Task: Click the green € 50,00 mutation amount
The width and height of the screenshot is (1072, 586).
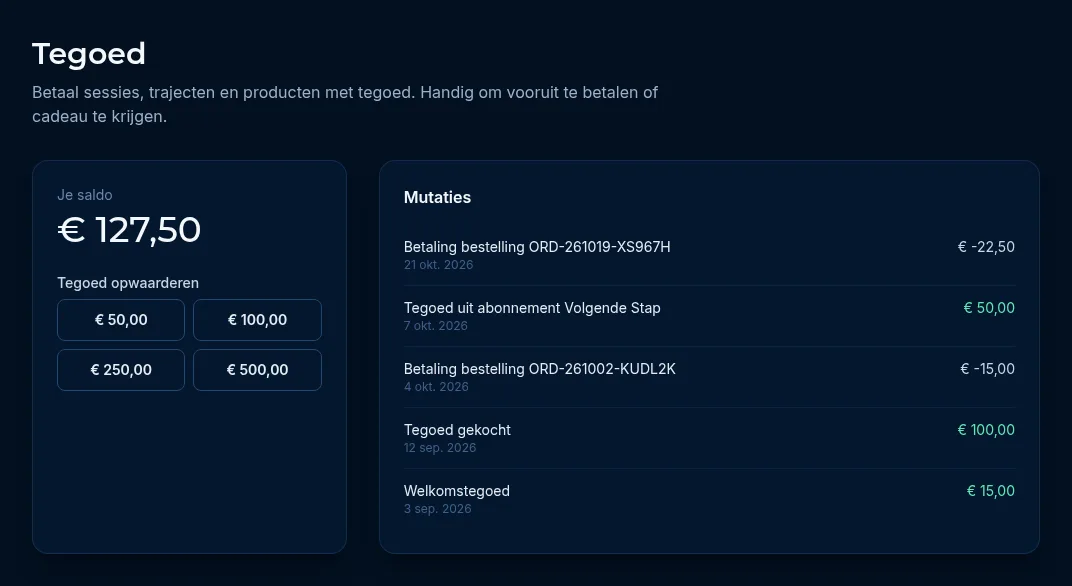Action: tap(989, 308)
